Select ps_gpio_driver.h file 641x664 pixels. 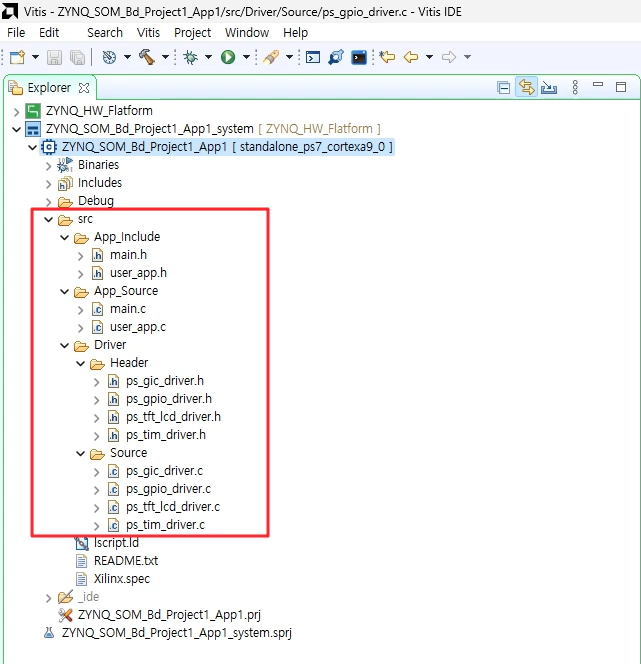point(169,399)
